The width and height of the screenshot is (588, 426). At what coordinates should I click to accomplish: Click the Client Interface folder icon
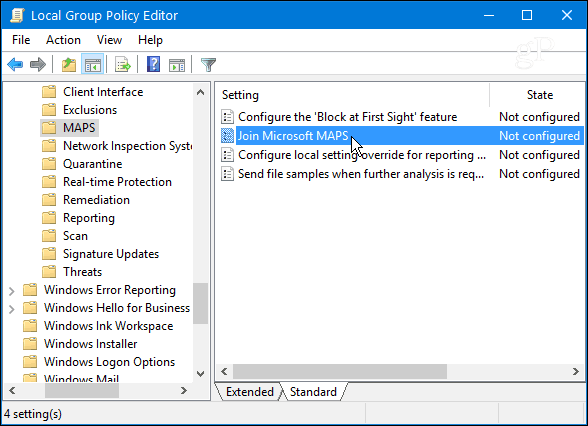[x=49, y=92]
